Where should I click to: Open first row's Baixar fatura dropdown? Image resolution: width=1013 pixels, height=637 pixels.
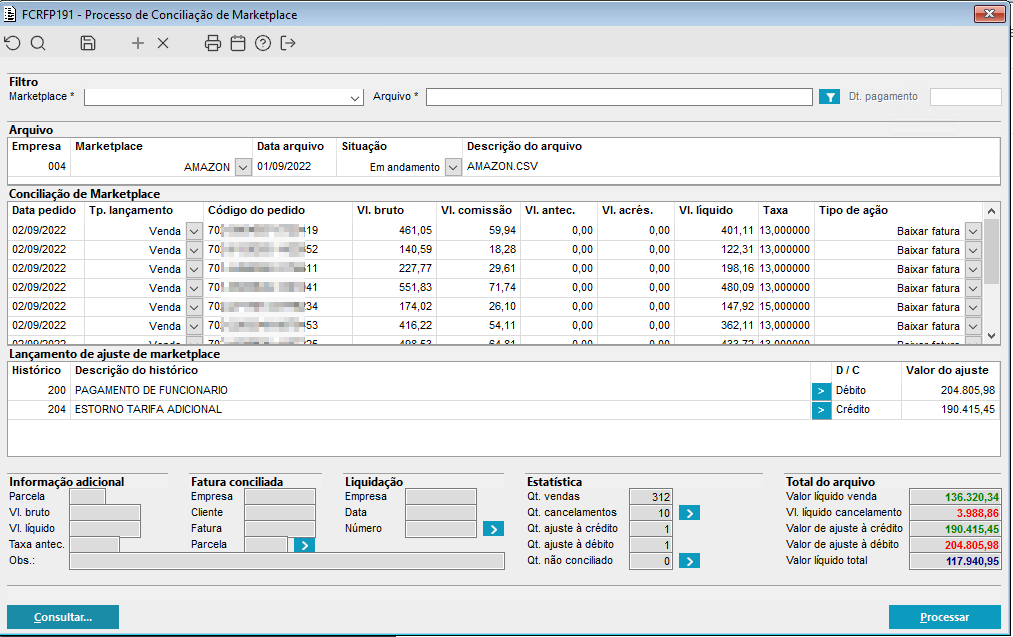(972, 231)
